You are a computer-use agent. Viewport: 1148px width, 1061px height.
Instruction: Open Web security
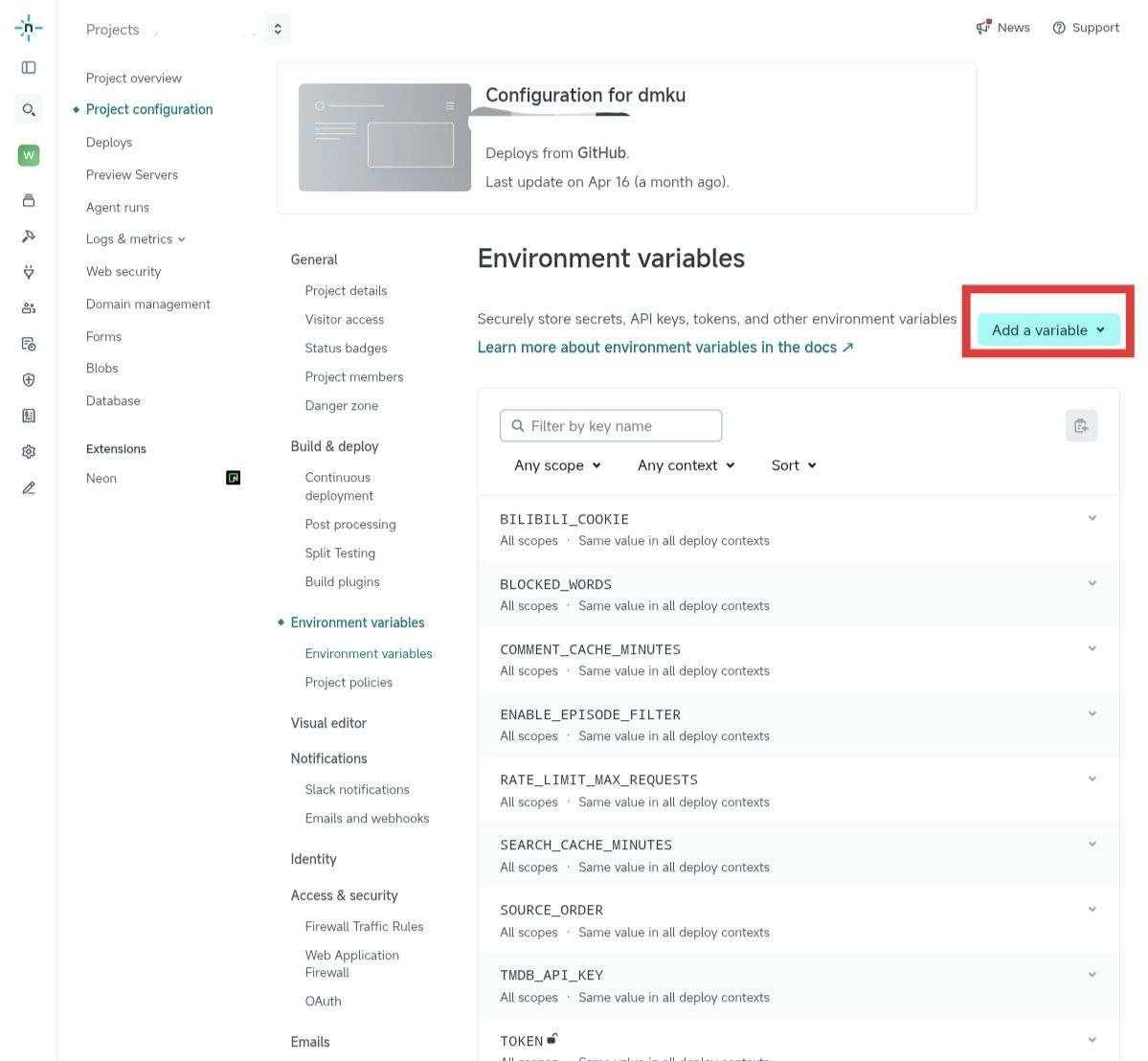tap(123, 271)
